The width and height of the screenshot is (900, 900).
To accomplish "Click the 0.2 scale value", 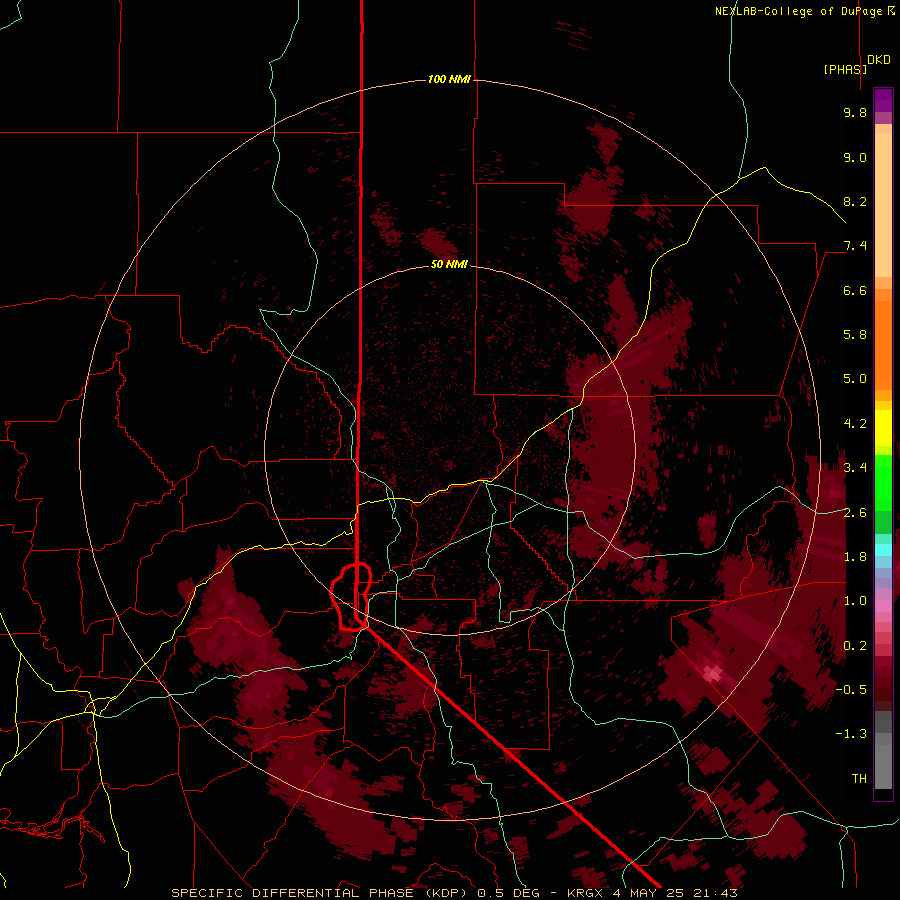I will click(x=855, y=646).
